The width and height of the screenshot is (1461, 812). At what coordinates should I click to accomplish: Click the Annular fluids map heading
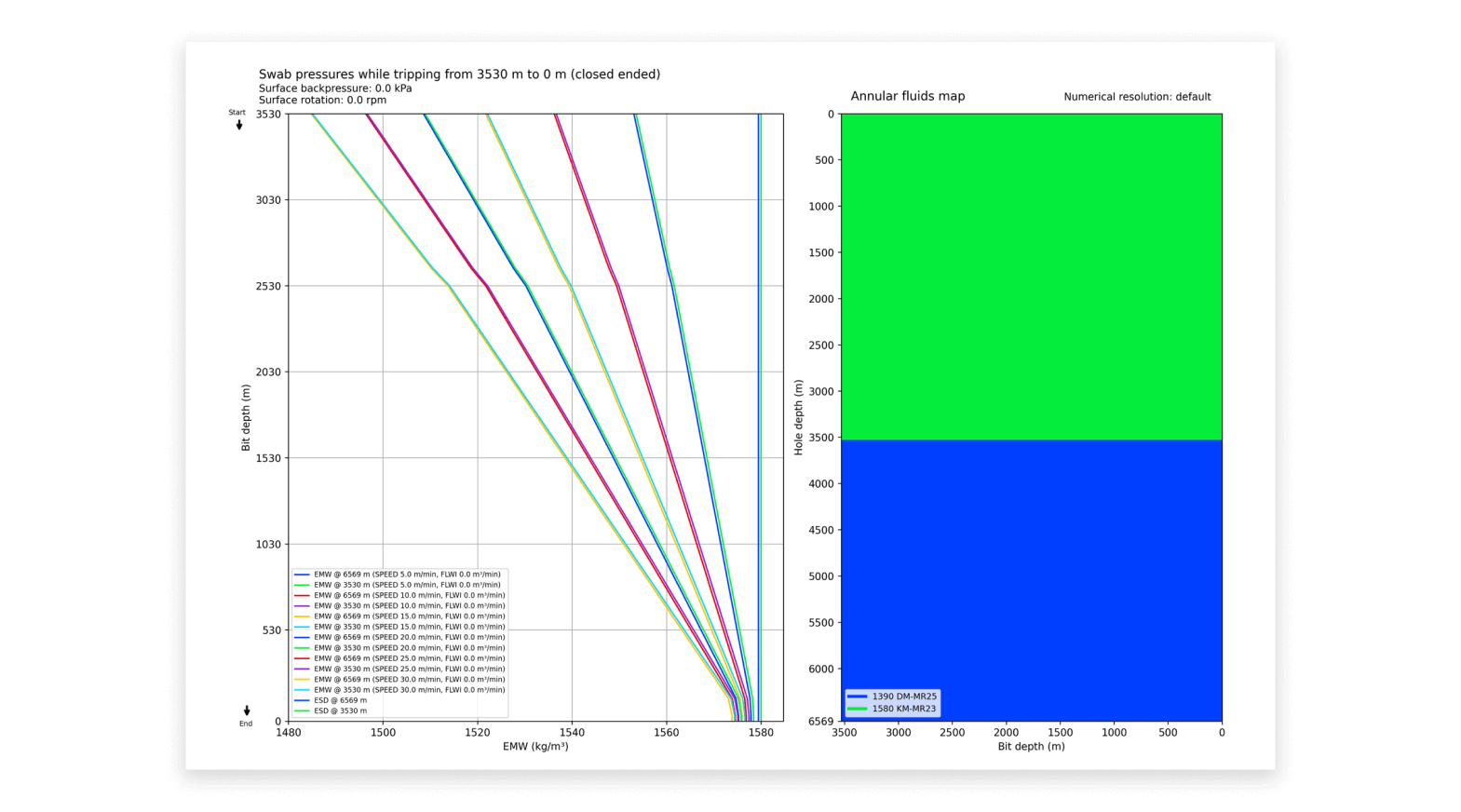click(x=907, y=97)
